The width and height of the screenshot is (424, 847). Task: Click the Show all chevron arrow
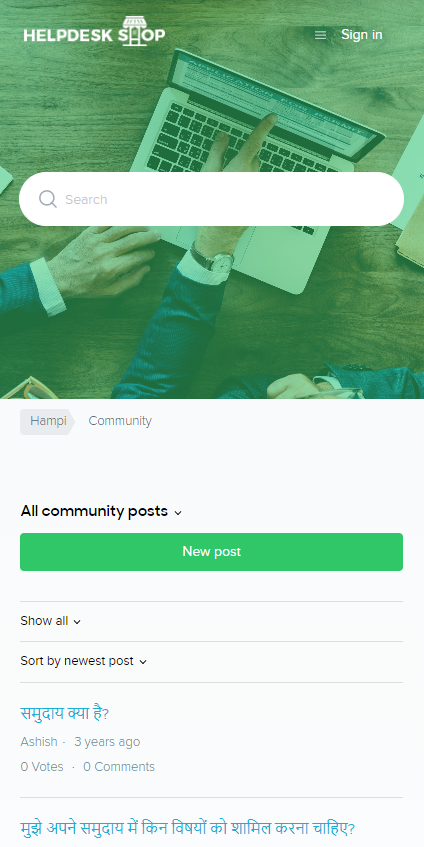pos(77,622)
